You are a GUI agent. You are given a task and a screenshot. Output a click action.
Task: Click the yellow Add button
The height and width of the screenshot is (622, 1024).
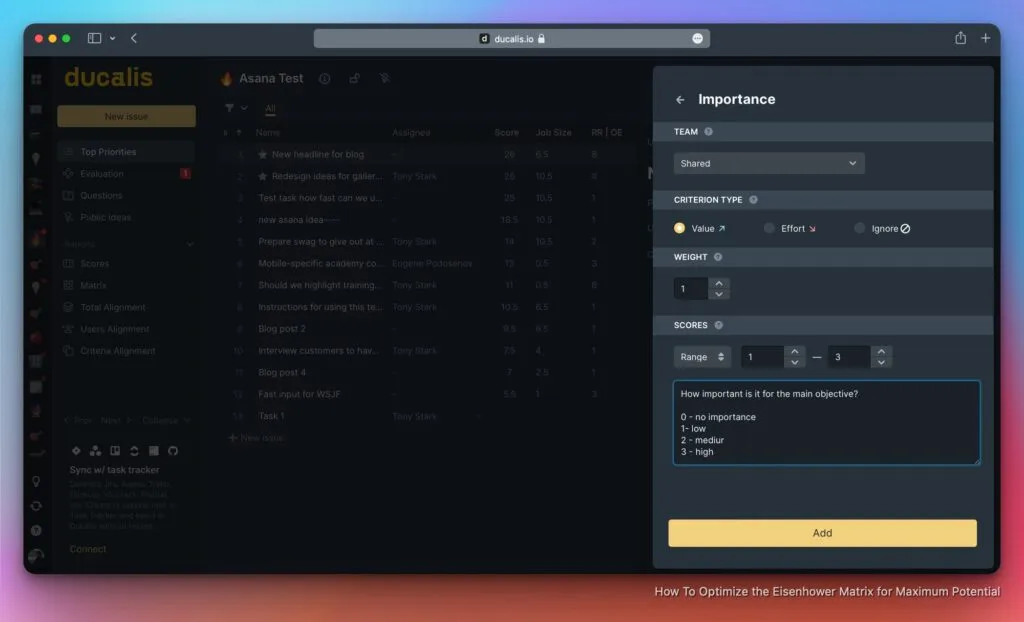pyautogui.click(x=822, y=533)
